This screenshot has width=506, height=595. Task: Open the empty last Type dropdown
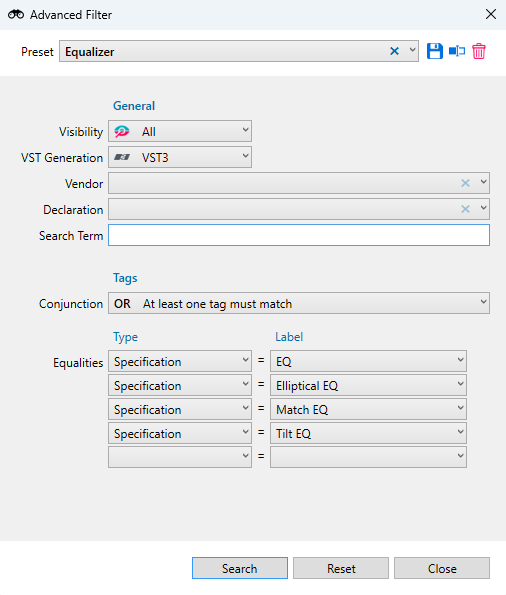[x=180, y=457]
